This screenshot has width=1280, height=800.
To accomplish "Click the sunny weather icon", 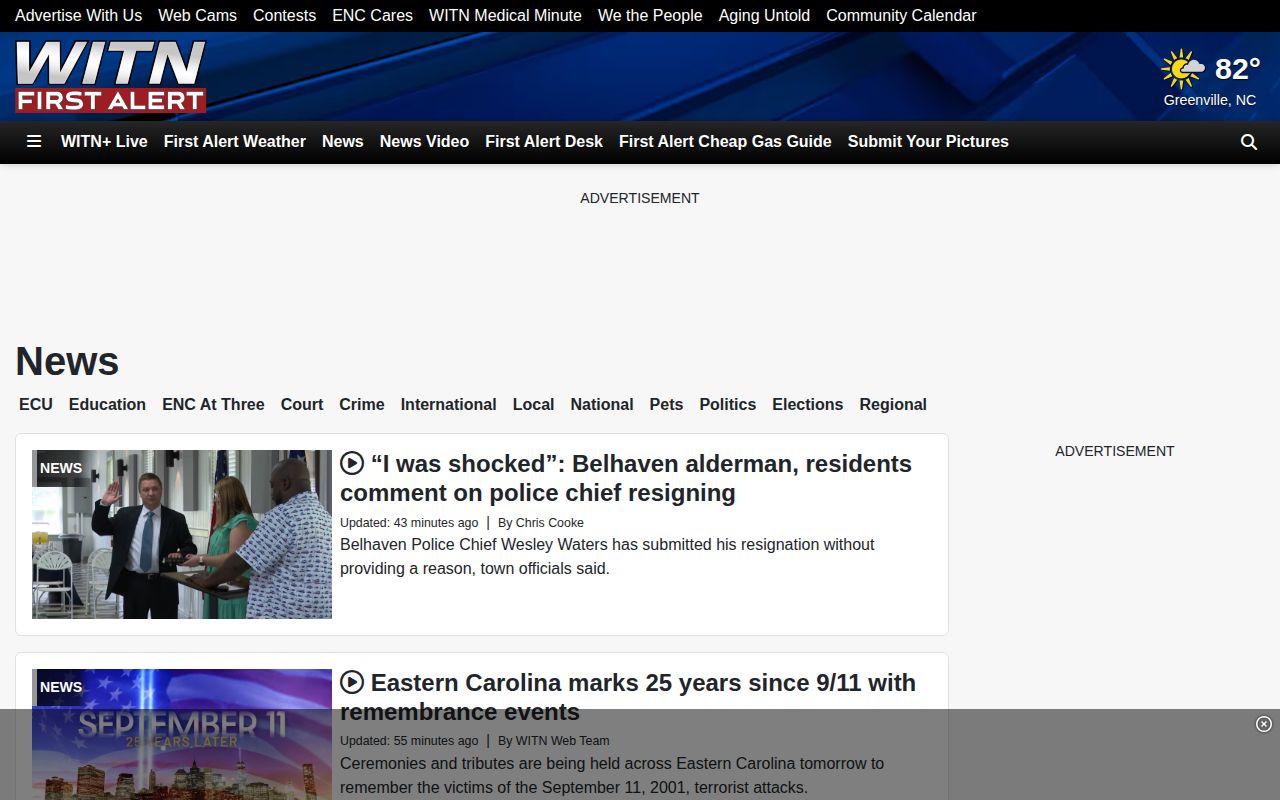I will point(1183,69).
